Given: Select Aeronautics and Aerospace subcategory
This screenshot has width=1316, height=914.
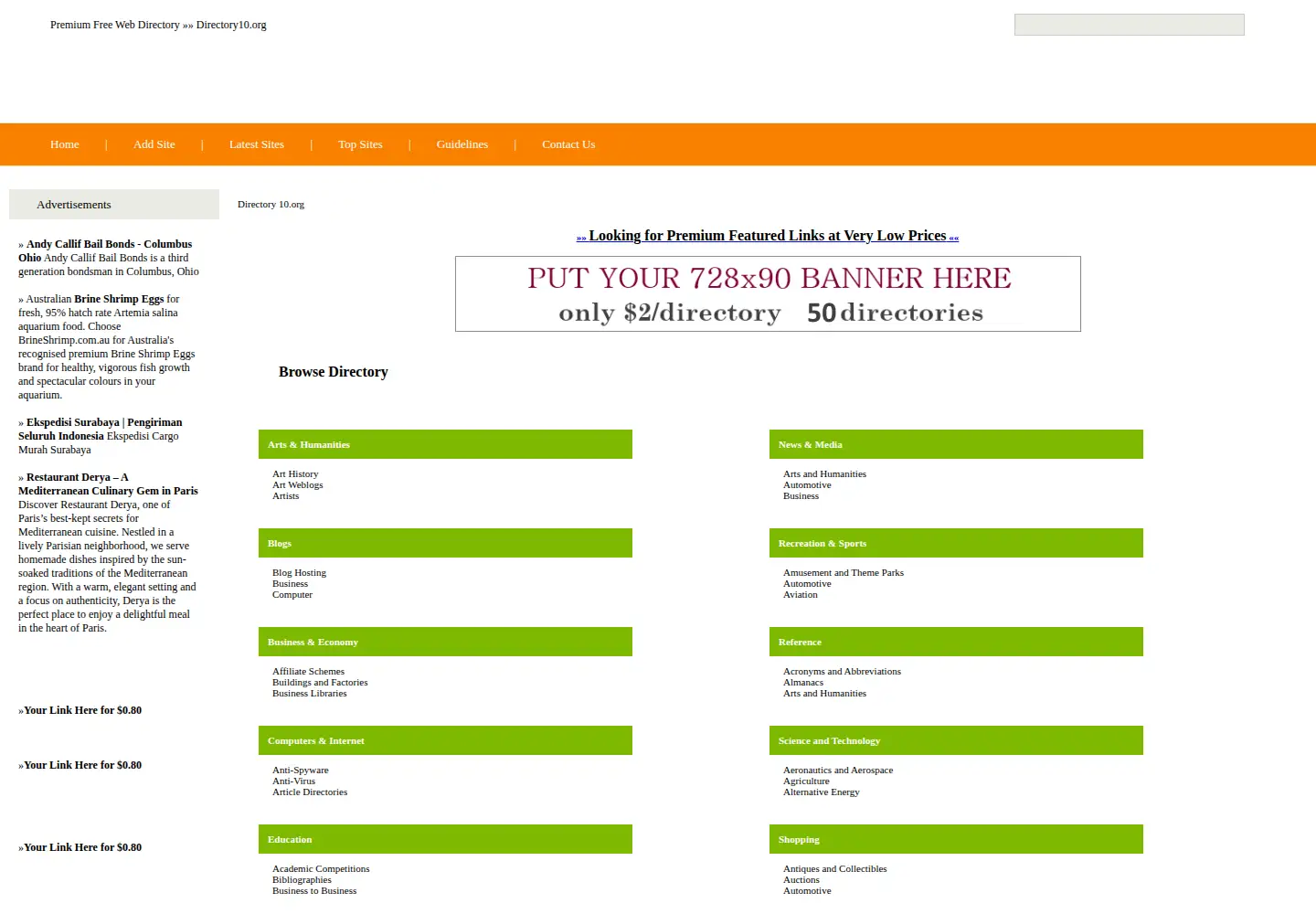Looking at the screenshot, I should coord(838,771).
